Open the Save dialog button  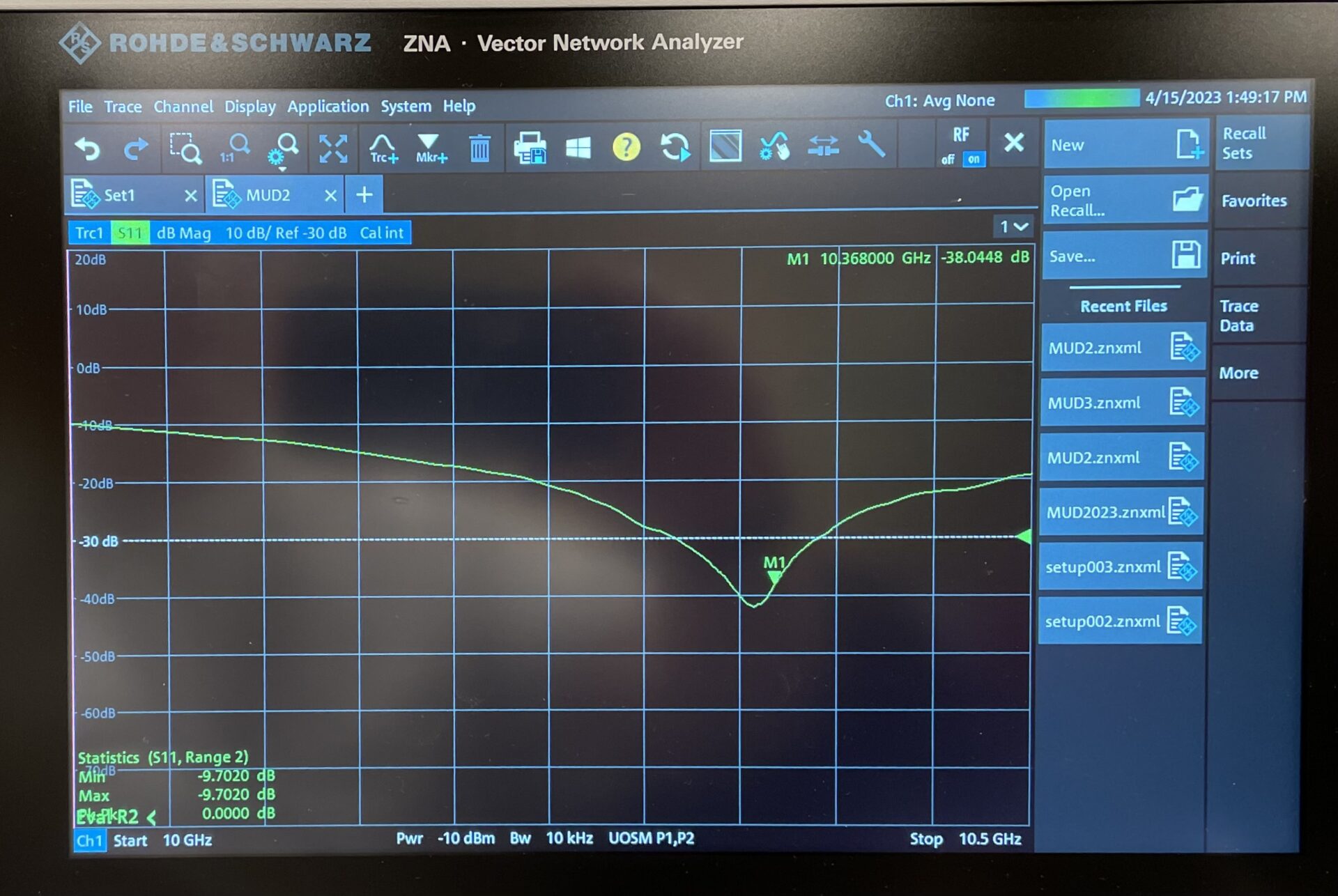(x=1122, y=256)
